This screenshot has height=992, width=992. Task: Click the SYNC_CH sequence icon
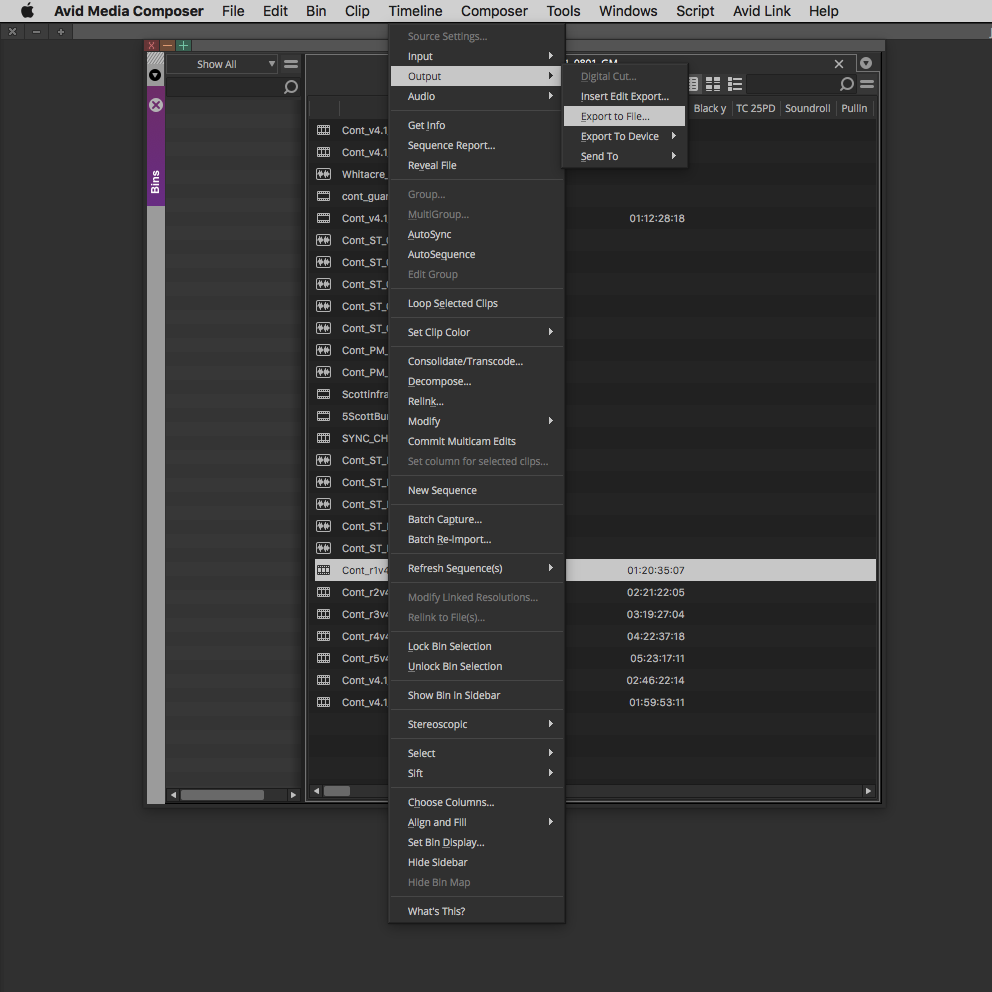[323, 438]
